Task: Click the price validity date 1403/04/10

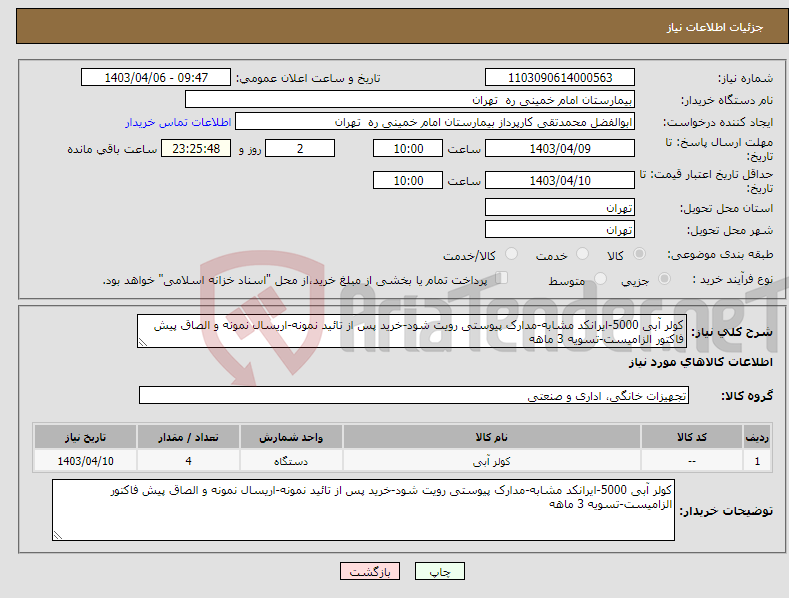Action: (560, 180)
